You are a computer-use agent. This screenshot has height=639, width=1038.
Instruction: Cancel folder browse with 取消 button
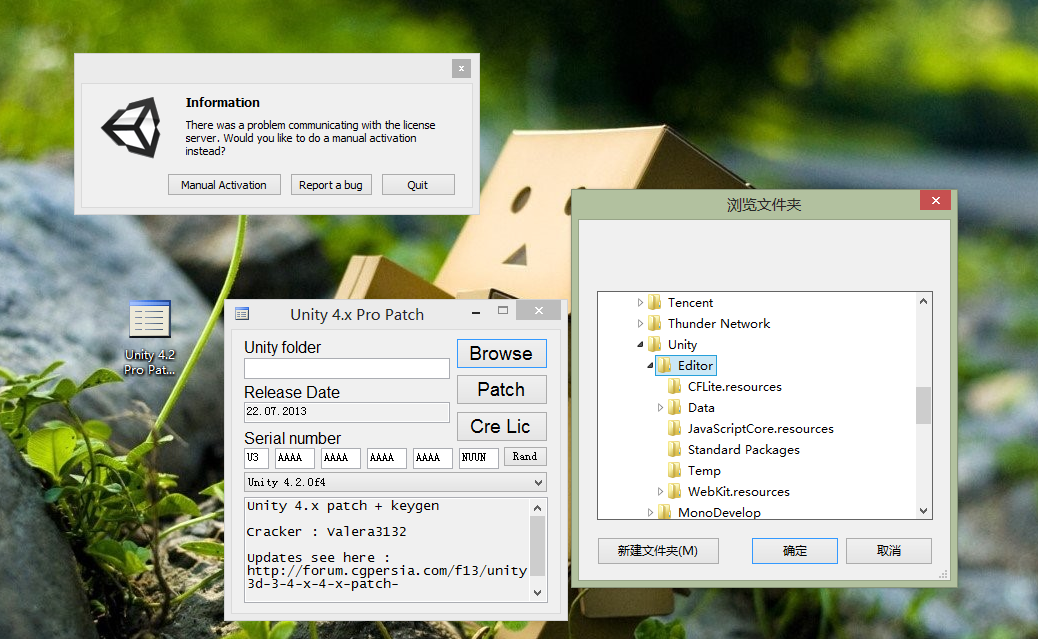(888, 551)
